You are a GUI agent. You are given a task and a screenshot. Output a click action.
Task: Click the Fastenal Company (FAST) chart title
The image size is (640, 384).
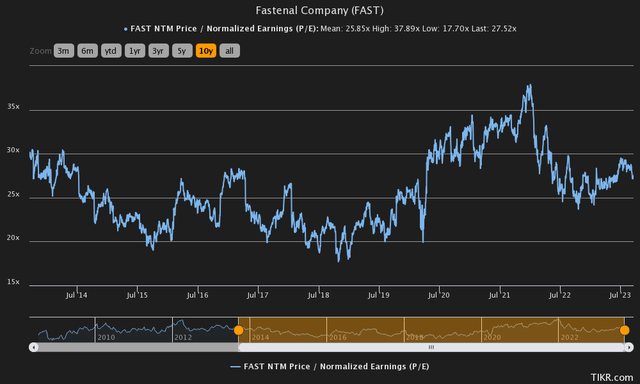tap(320, 10)
